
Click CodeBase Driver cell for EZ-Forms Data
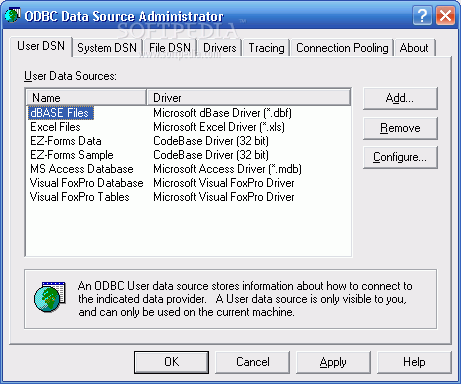211,141
